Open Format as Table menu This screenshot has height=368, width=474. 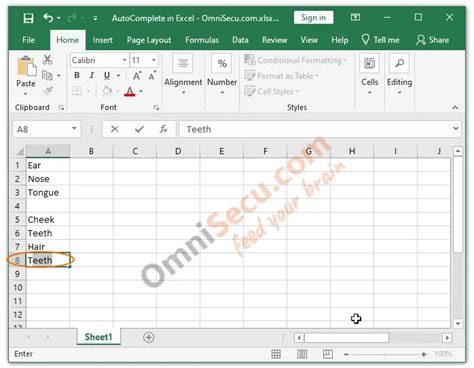point(281,76)
